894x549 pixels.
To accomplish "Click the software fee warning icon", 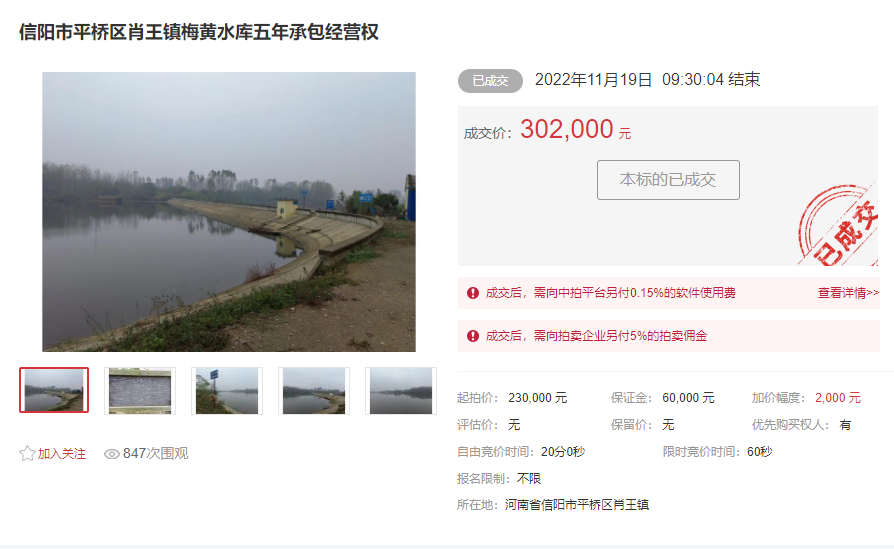I will (x=473, y=293).
